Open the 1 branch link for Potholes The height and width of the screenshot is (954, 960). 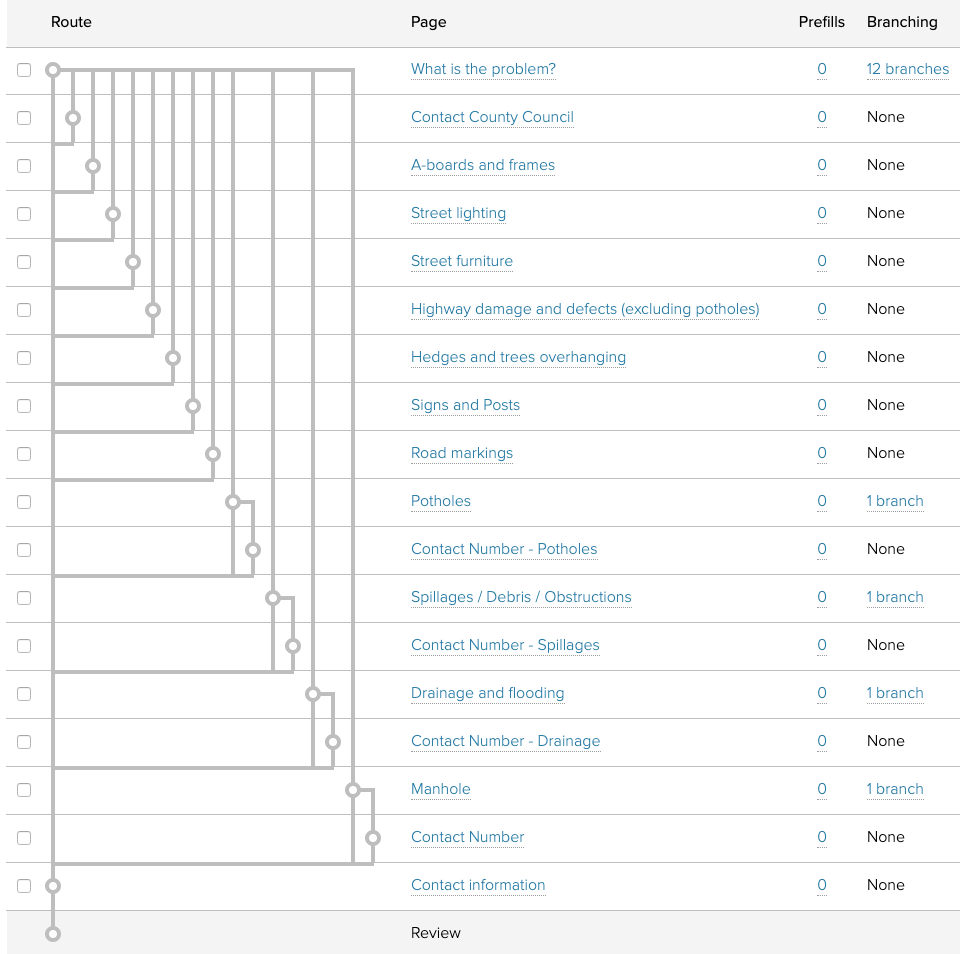894,501
